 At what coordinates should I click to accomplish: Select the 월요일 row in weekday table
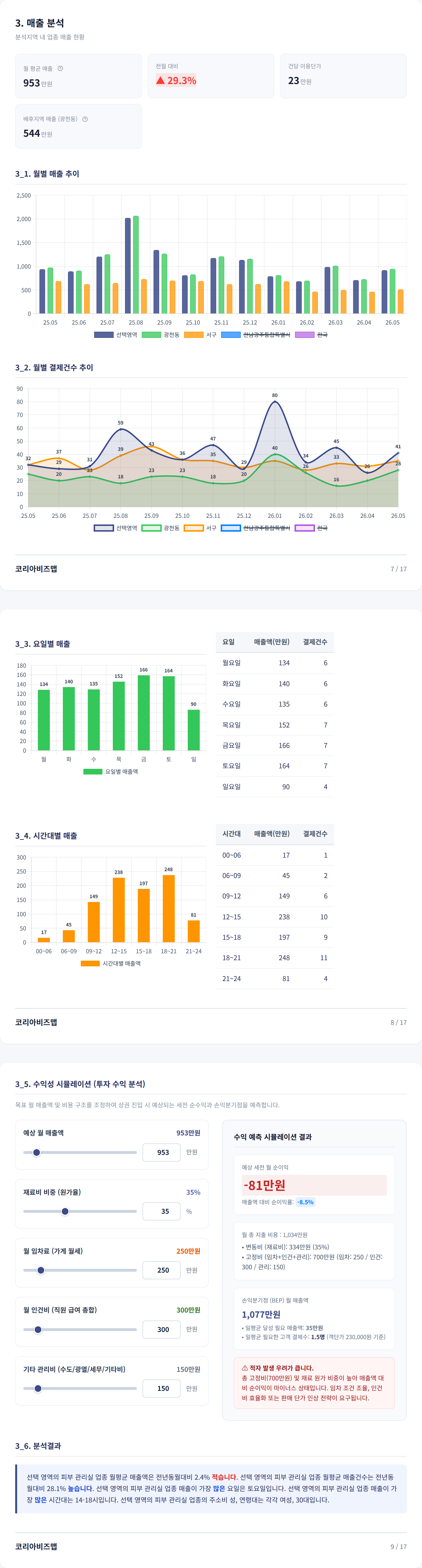(275, 663)
